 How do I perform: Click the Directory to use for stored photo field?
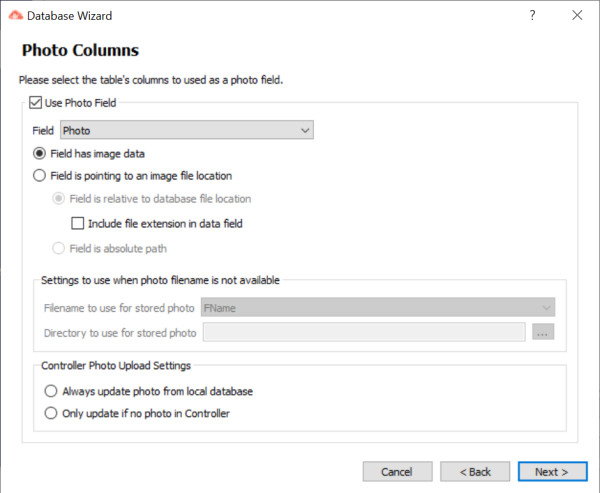pos(364,332)
